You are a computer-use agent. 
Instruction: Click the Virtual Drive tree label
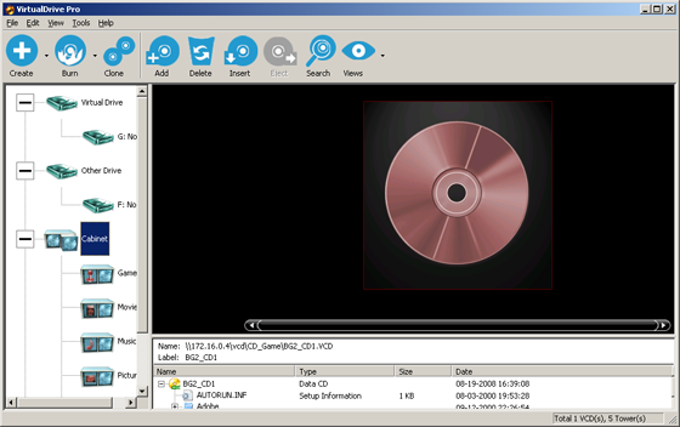(102, 103)
